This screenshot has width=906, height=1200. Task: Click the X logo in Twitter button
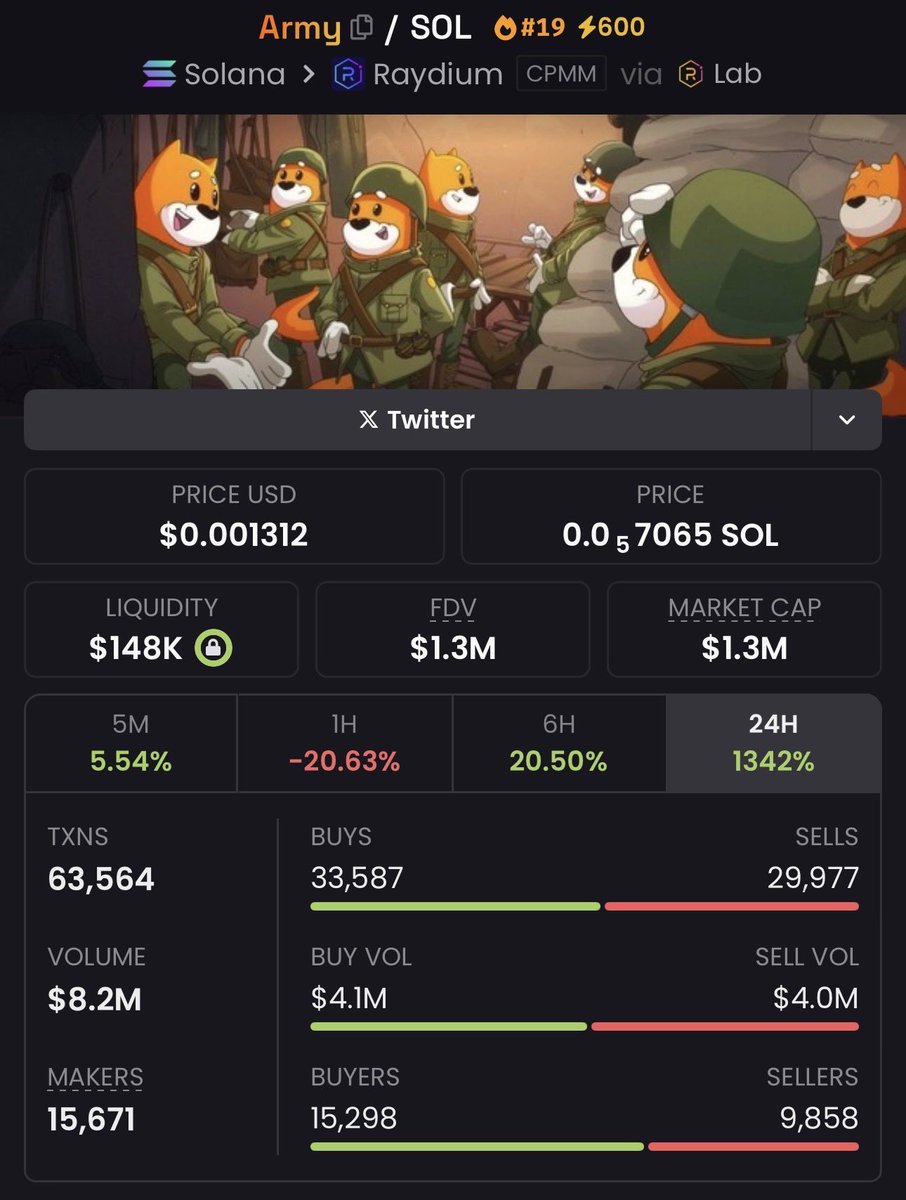[368, 420]
